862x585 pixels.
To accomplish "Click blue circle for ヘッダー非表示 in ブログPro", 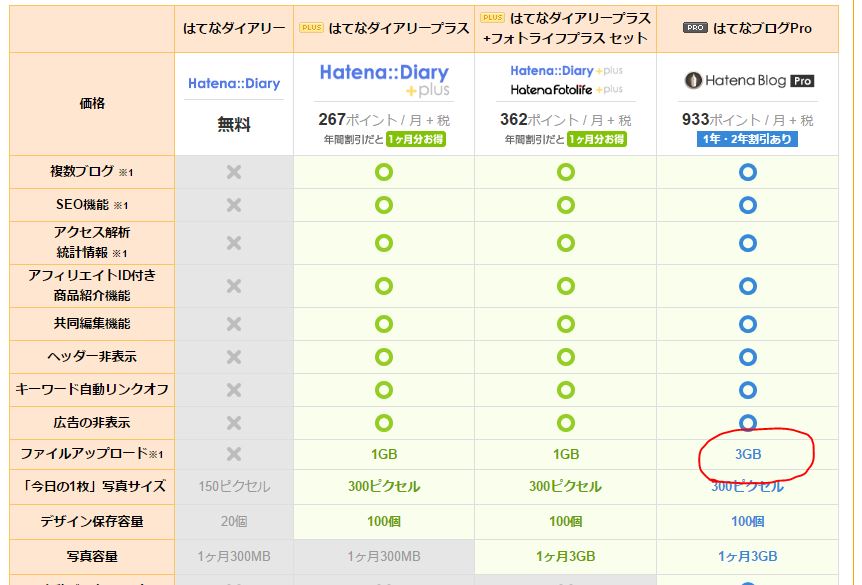I will 748,357.
